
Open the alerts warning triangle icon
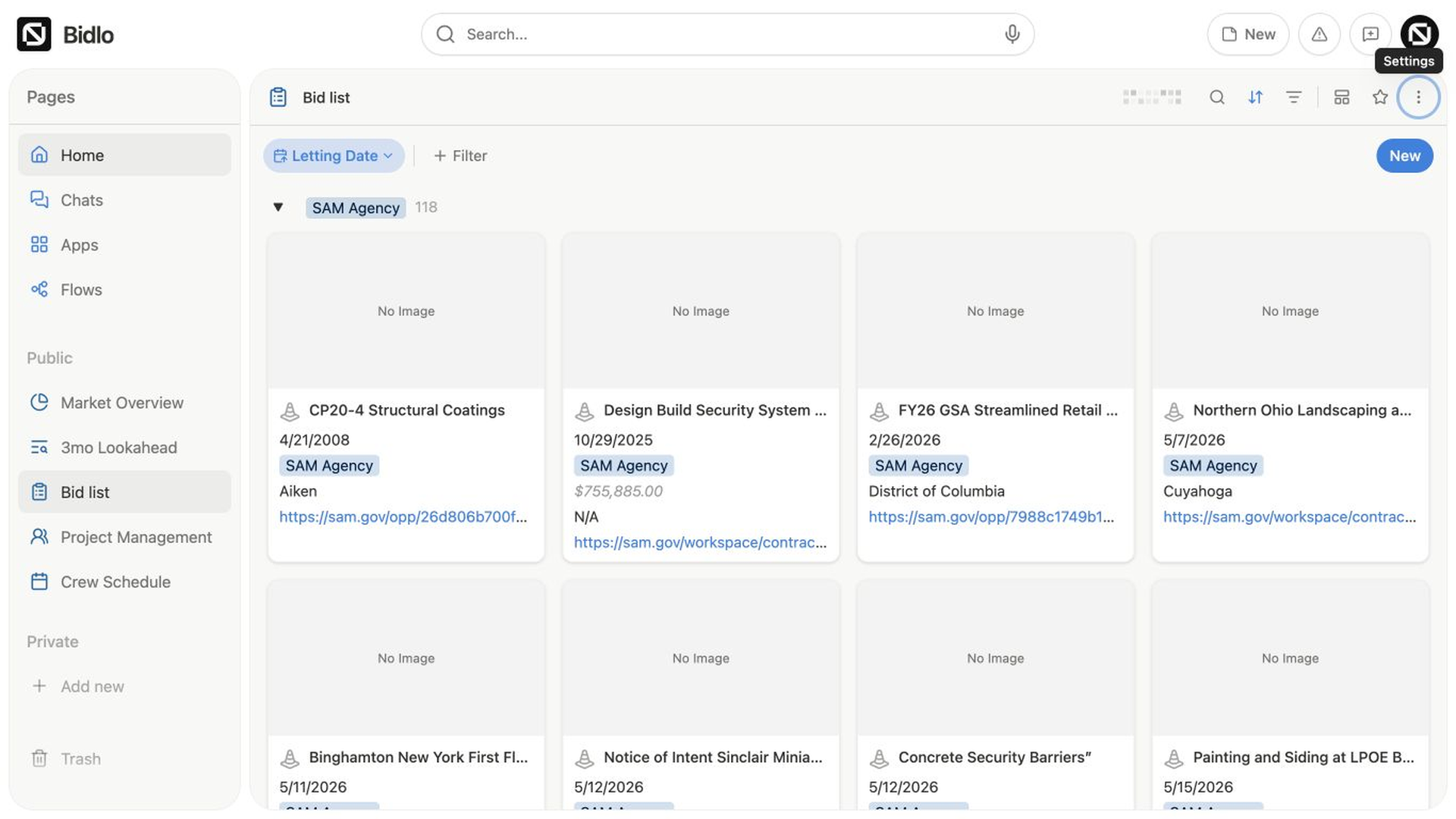pyautogui.click(x=1319, y=34)
